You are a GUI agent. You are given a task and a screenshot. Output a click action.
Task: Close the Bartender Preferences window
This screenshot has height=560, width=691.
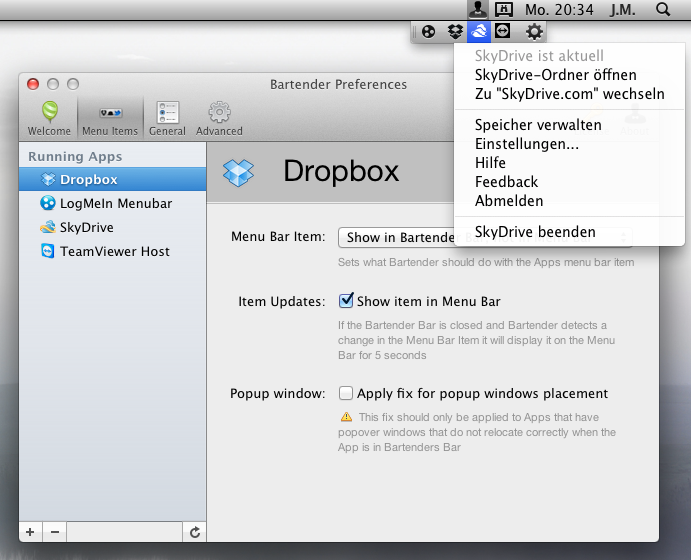pos(33,84)
